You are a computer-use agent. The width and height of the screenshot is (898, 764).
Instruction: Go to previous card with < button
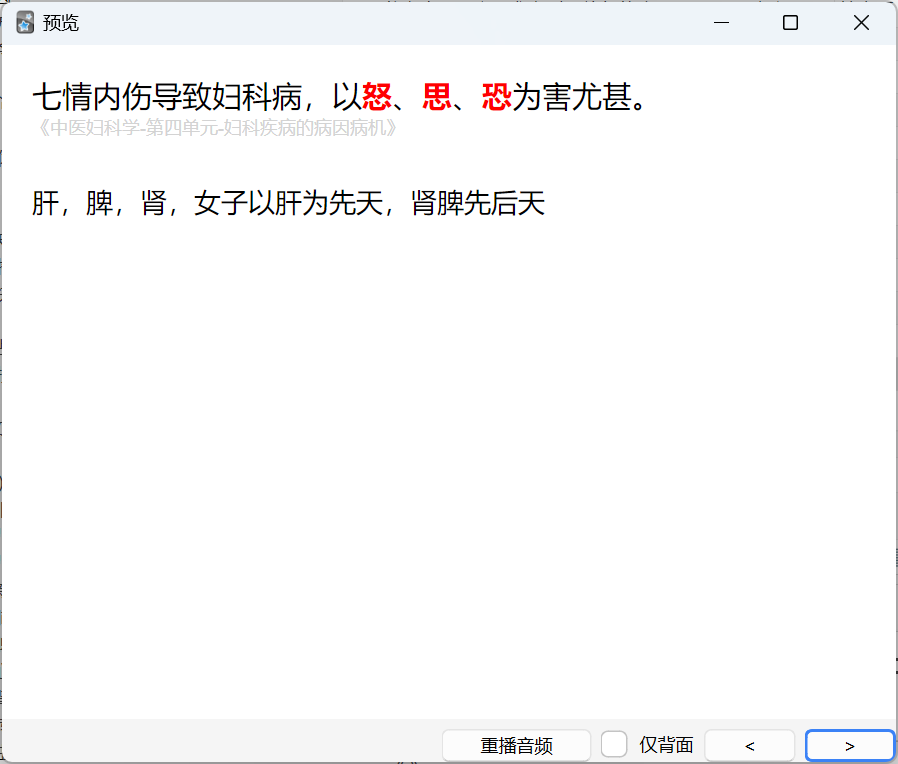[749, 746]
